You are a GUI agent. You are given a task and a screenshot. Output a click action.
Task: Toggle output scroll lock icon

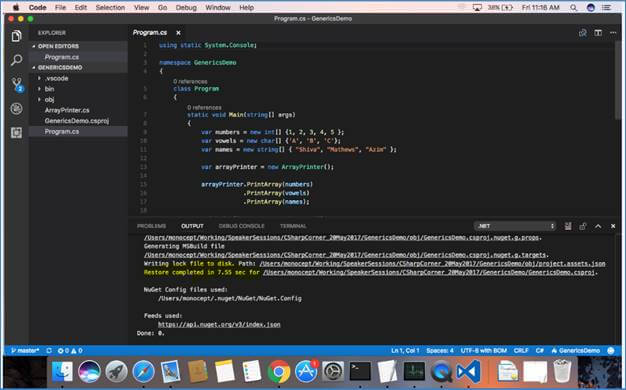coord(583,226)
